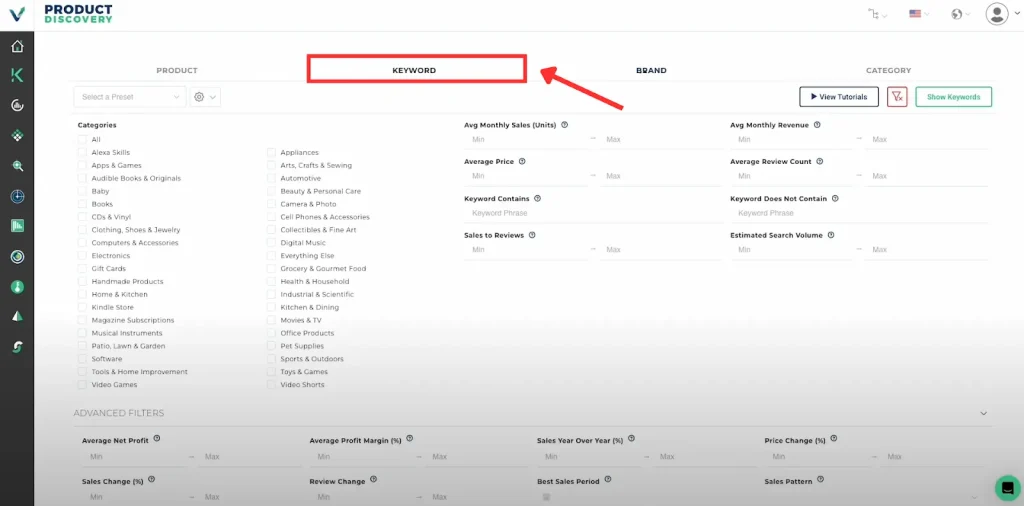Open the green bar chart sidebar icon
Image resolution: width=1024 pixels, height=506 pixels.
point(18,226)
